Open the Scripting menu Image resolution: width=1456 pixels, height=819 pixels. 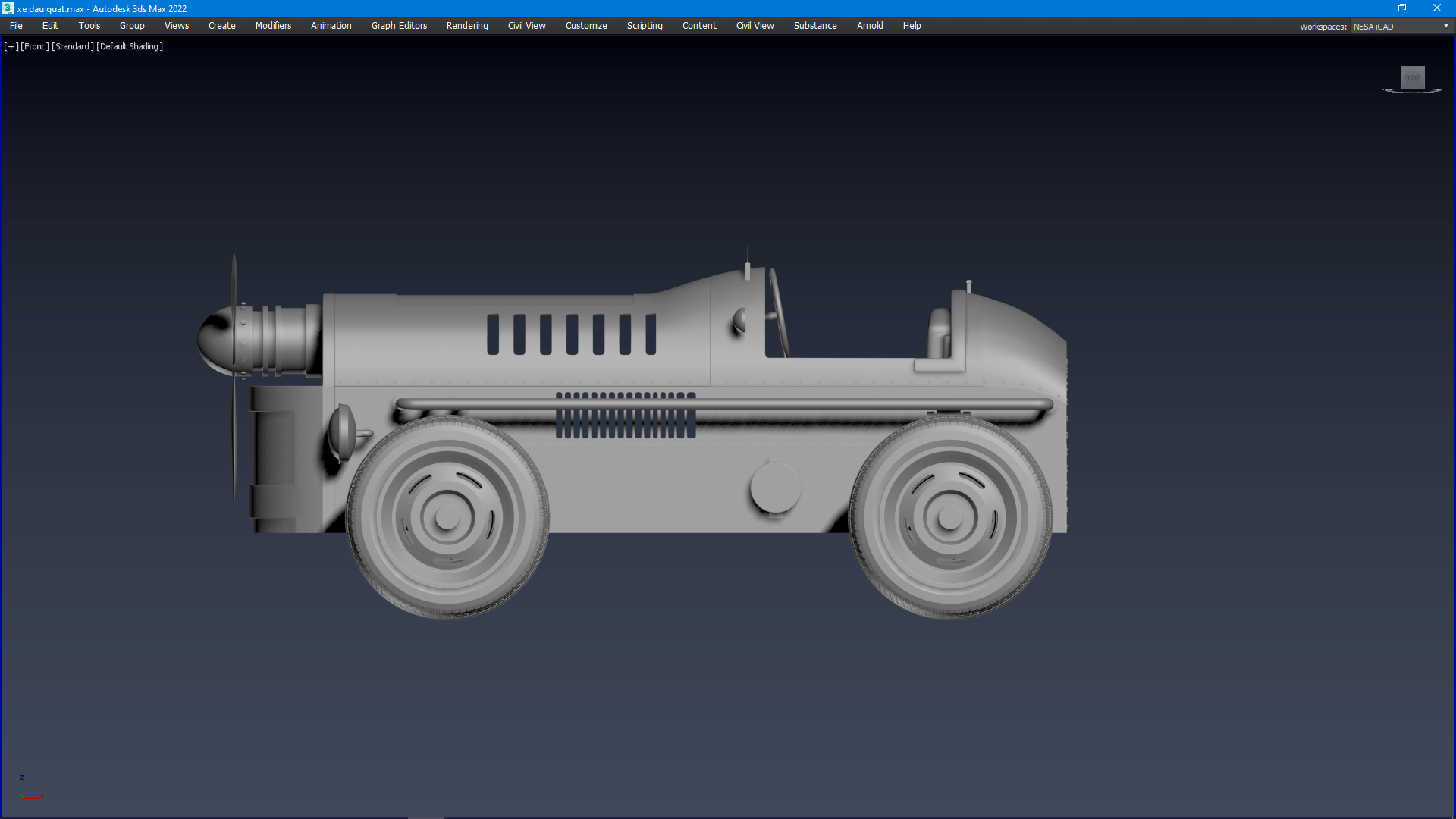[645, 26]
